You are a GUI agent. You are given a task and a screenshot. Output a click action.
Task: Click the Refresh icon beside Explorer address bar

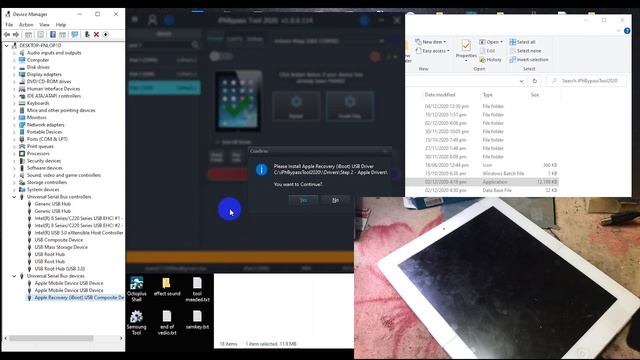(535, 81)
